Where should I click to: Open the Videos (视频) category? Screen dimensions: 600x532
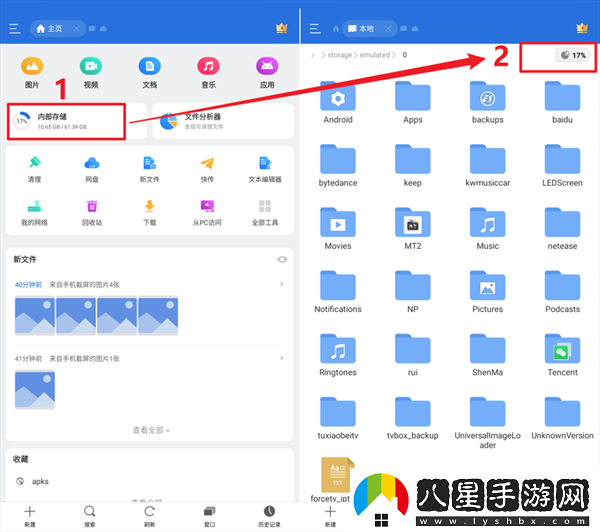pyautogui.click(x=91, y=73)
